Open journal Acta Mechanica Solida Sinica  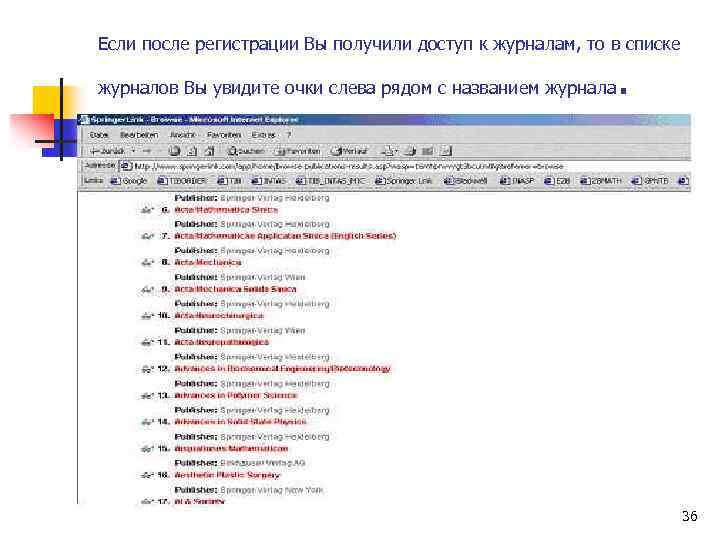(x=236, y=289)
